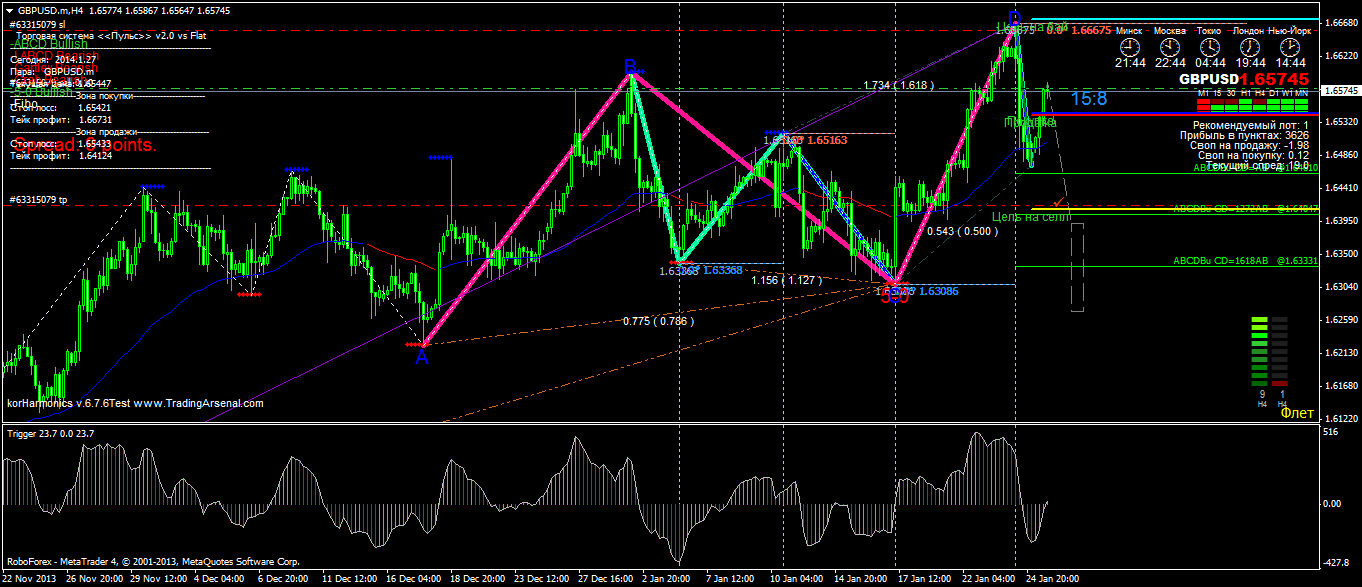Screen dimensions: 1362x587
Task: Select the '1.156 ( 1.127 )' ratio label
Action: click(787, 280)
